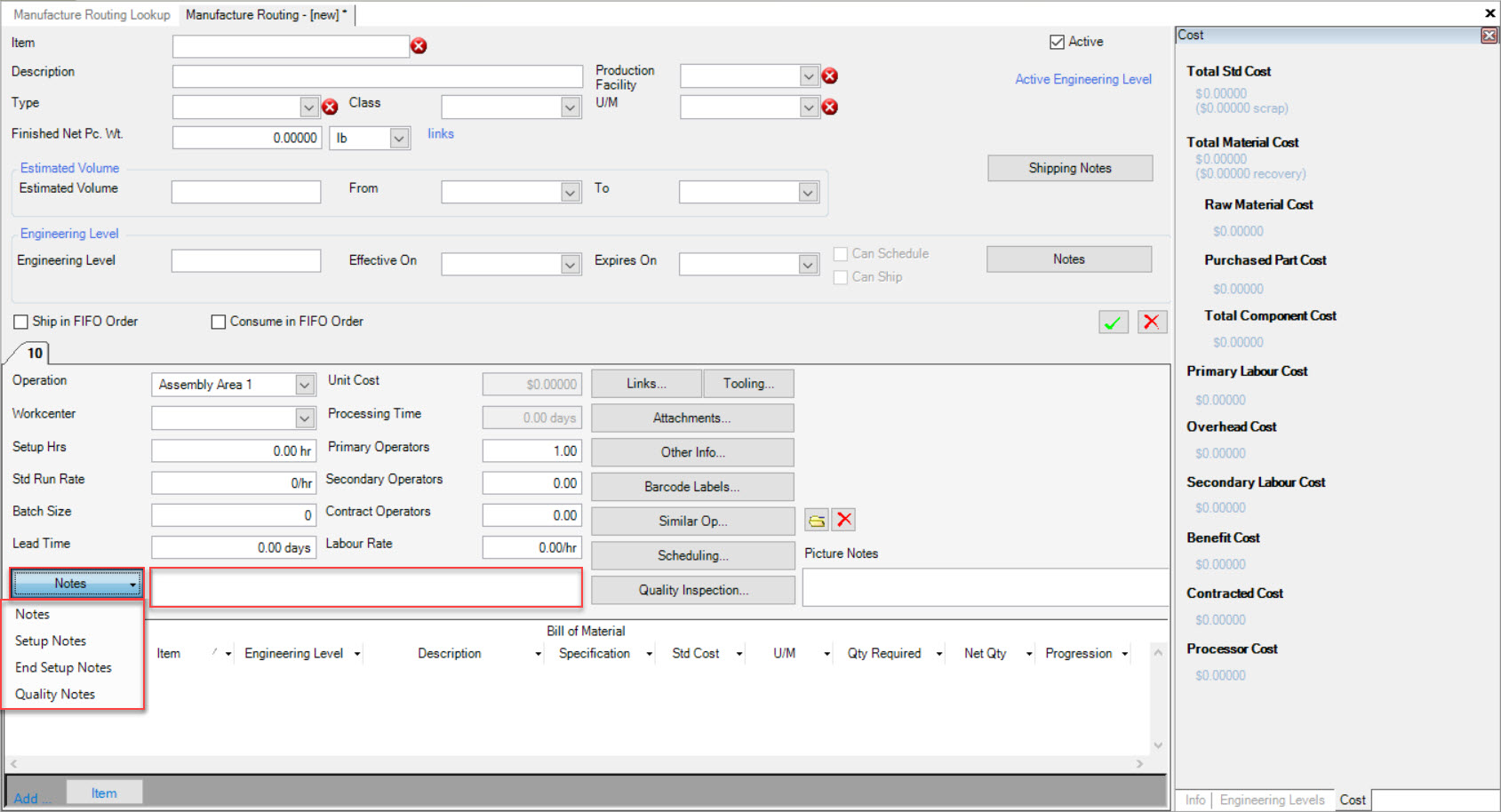Click the Batch Size input field
The width and height of the screenshot is (1501, 812).
(234, 515)
